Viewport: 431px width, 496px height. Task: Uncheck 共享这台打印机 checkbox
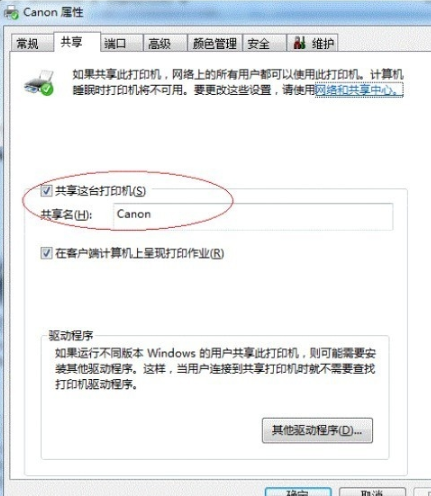(46, 191)
